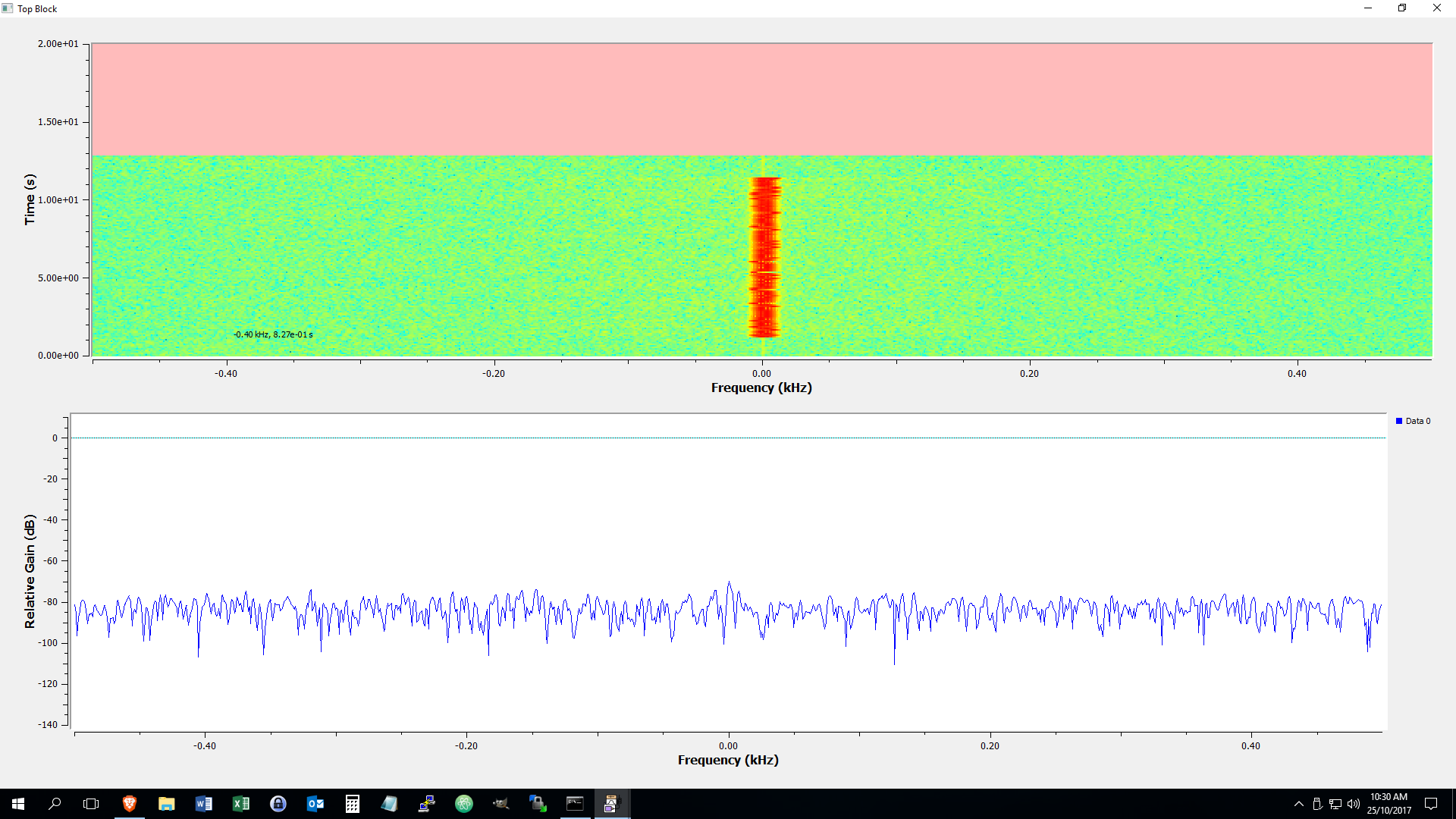Open the PuTTY taskbar icon
Viewport: 1456px width, 819px height.
point(426,804)
